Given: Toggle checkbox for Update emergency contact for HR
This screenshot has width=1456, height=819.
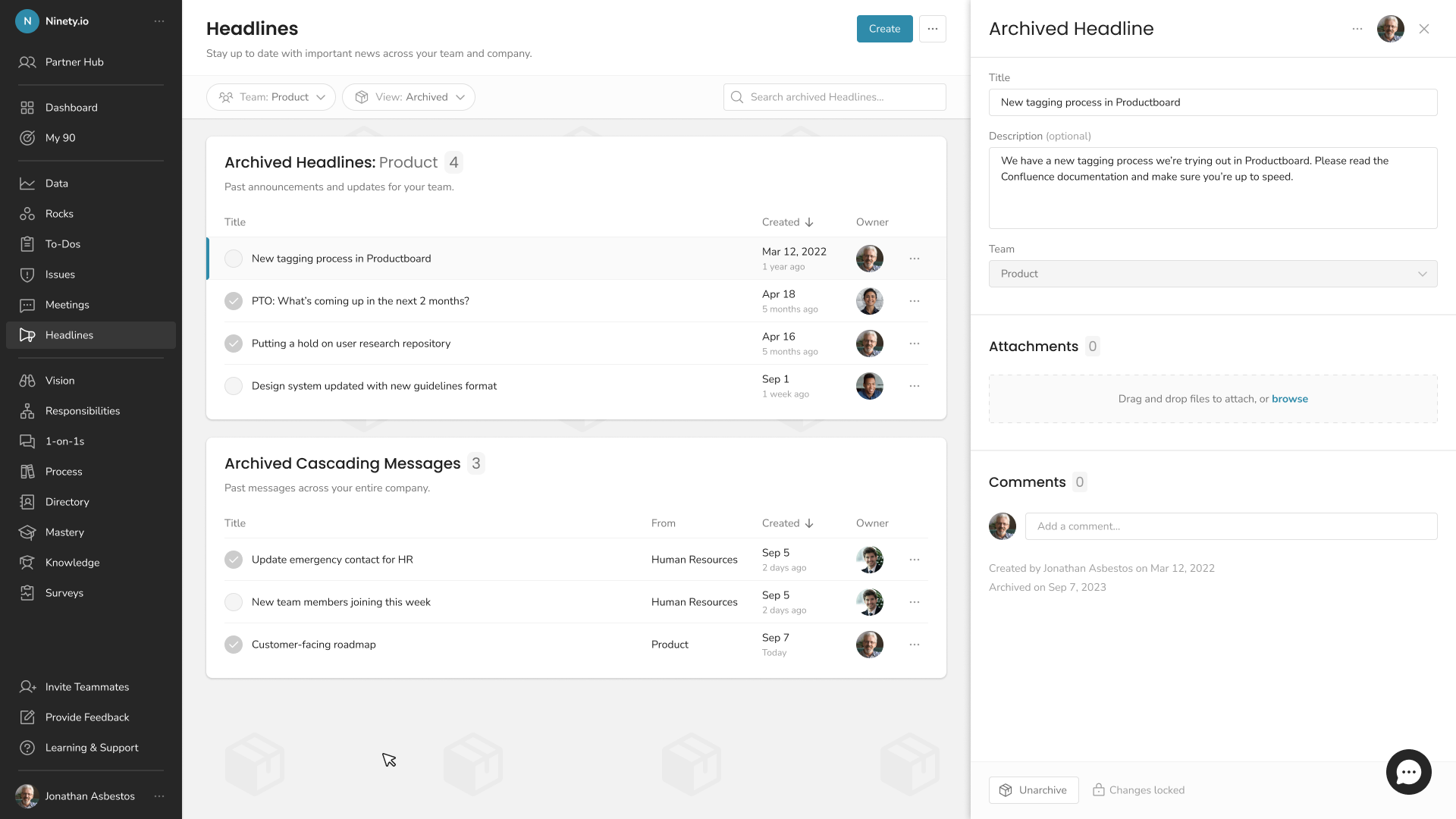Looking at the screenshot, I should click(234, 560).
